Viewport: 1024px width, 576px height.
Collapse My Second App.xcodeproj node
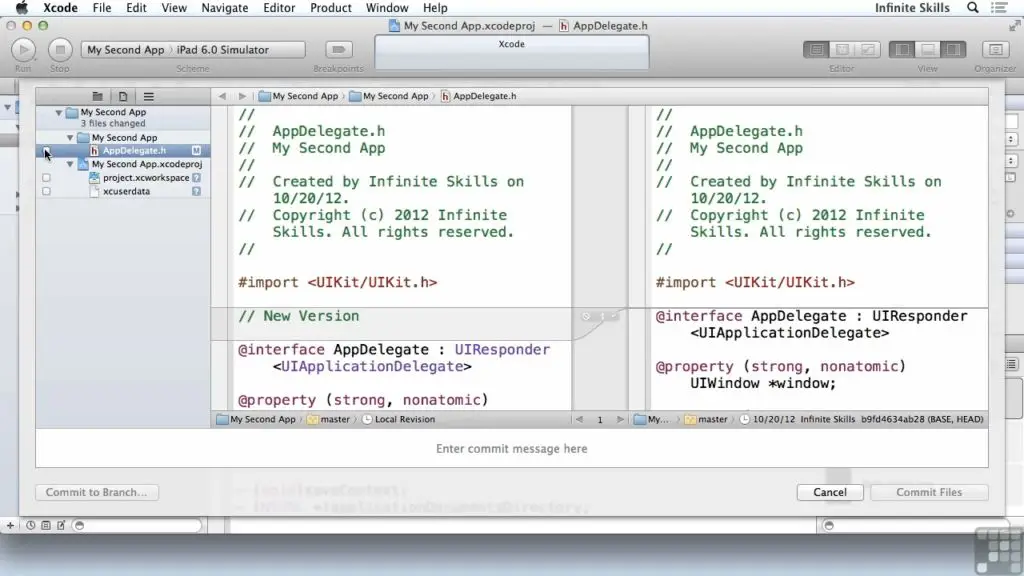tap(70, 164)
